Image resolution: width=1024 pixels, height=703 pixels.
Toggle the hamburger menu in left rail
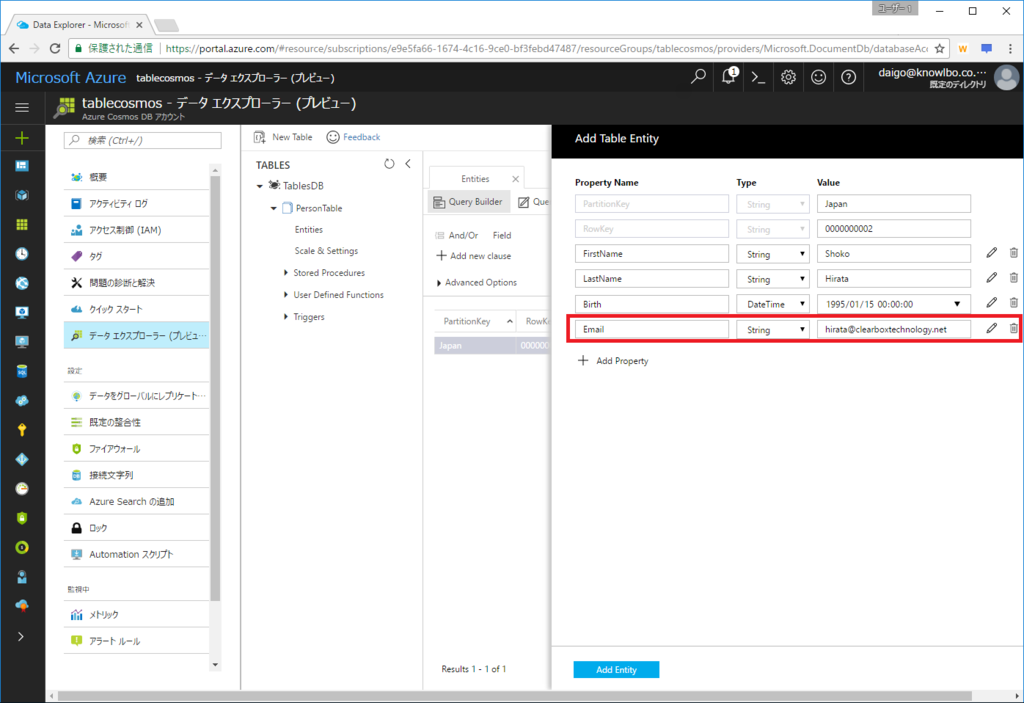coord(22,107)
